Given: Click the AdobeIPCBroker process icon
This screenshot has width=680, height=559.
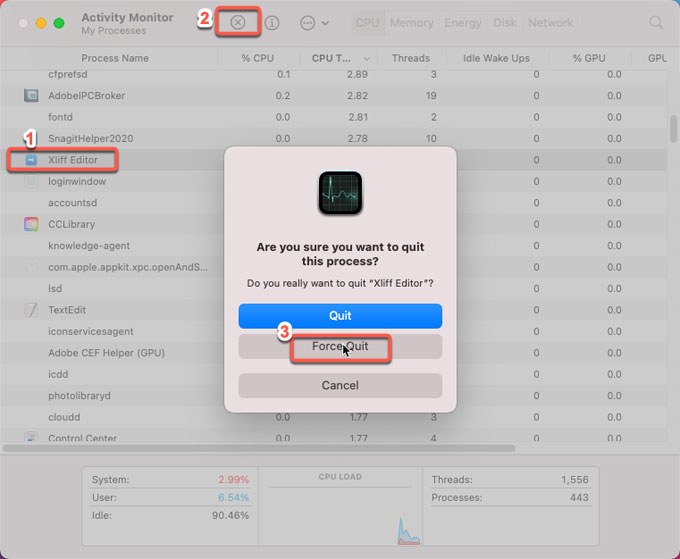Looking at the screenshot, I should (x=30, y=95).
